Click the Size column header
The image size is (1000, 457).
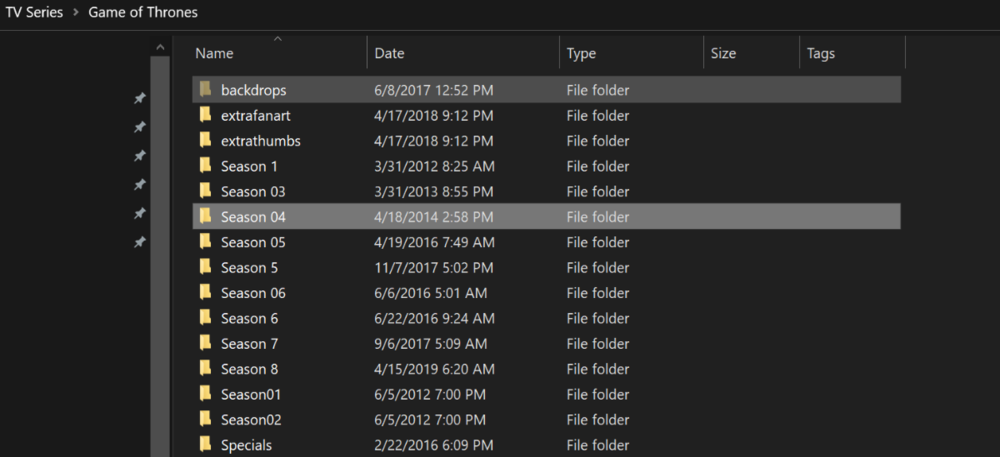pyautogui.click(x=723, y=53)
